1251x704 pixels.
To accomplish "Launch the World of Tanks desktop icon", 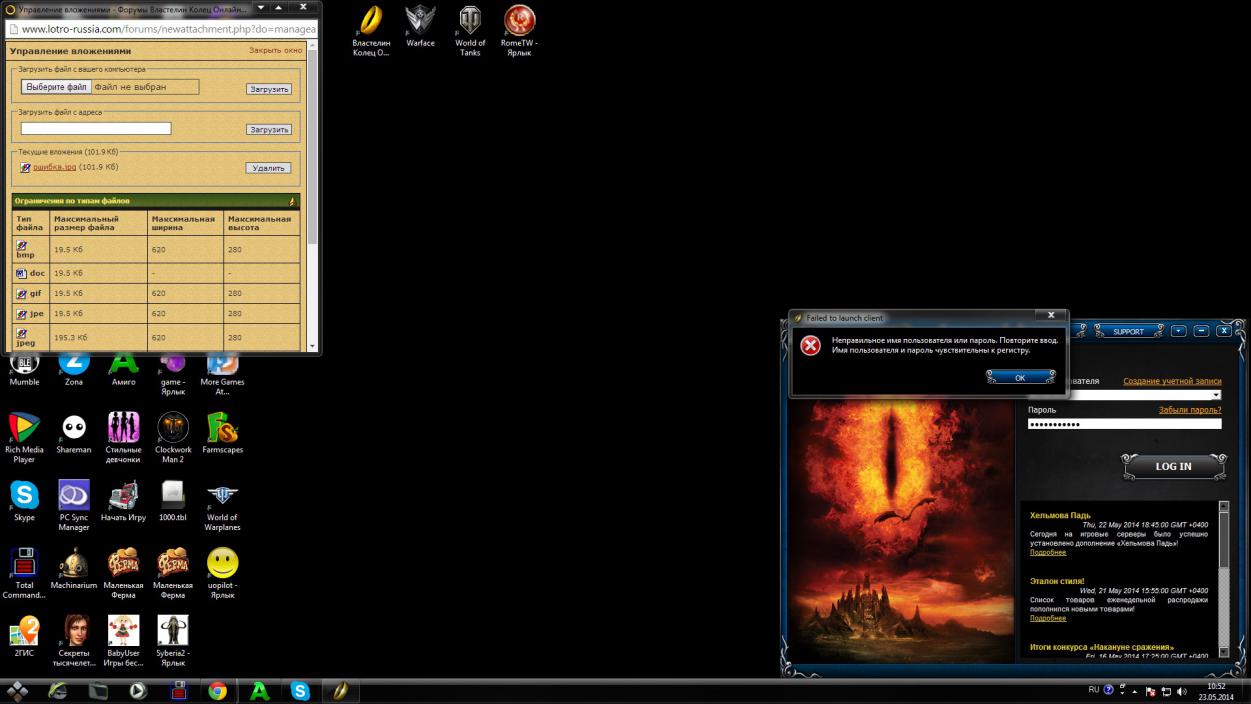I will (470, 31).
